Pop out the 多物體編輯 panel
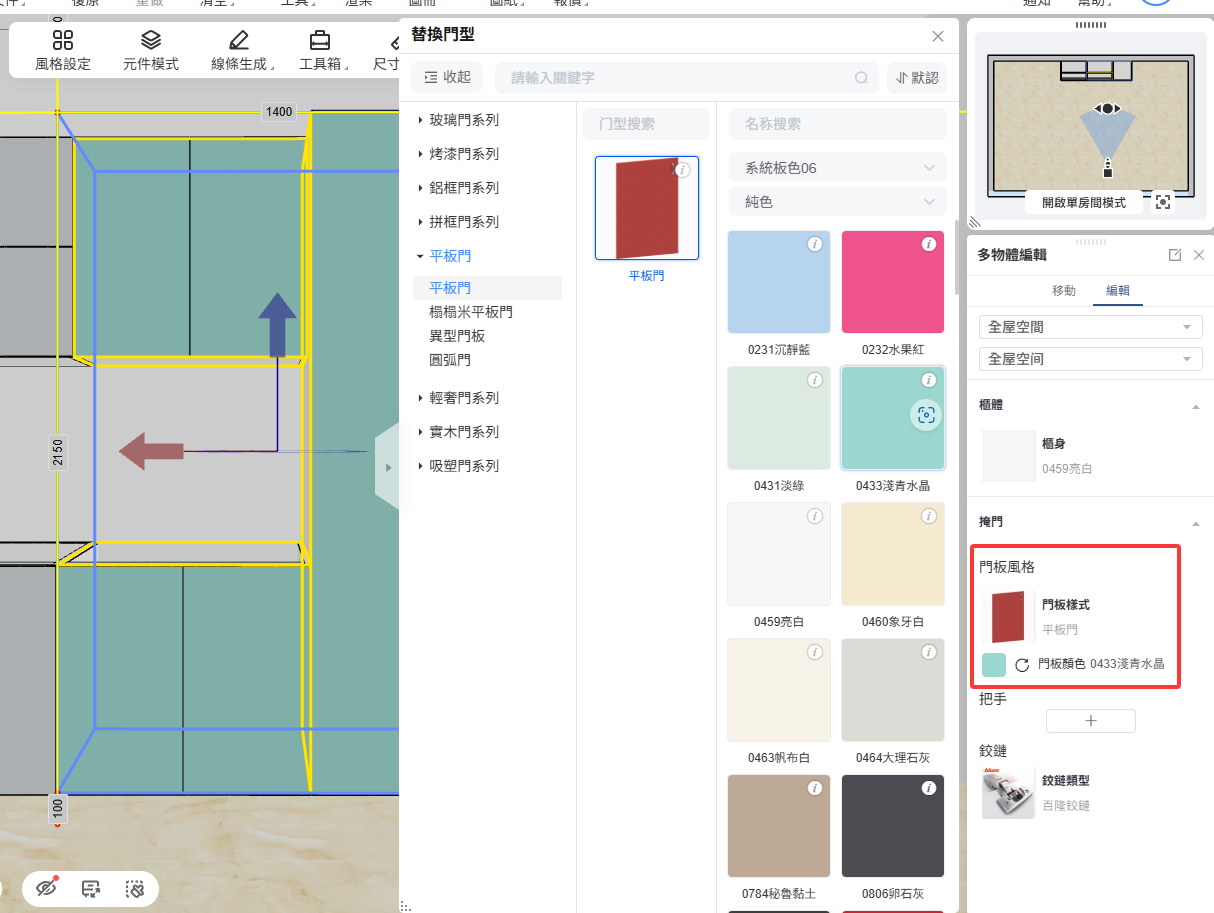 tap(1175, 255)
